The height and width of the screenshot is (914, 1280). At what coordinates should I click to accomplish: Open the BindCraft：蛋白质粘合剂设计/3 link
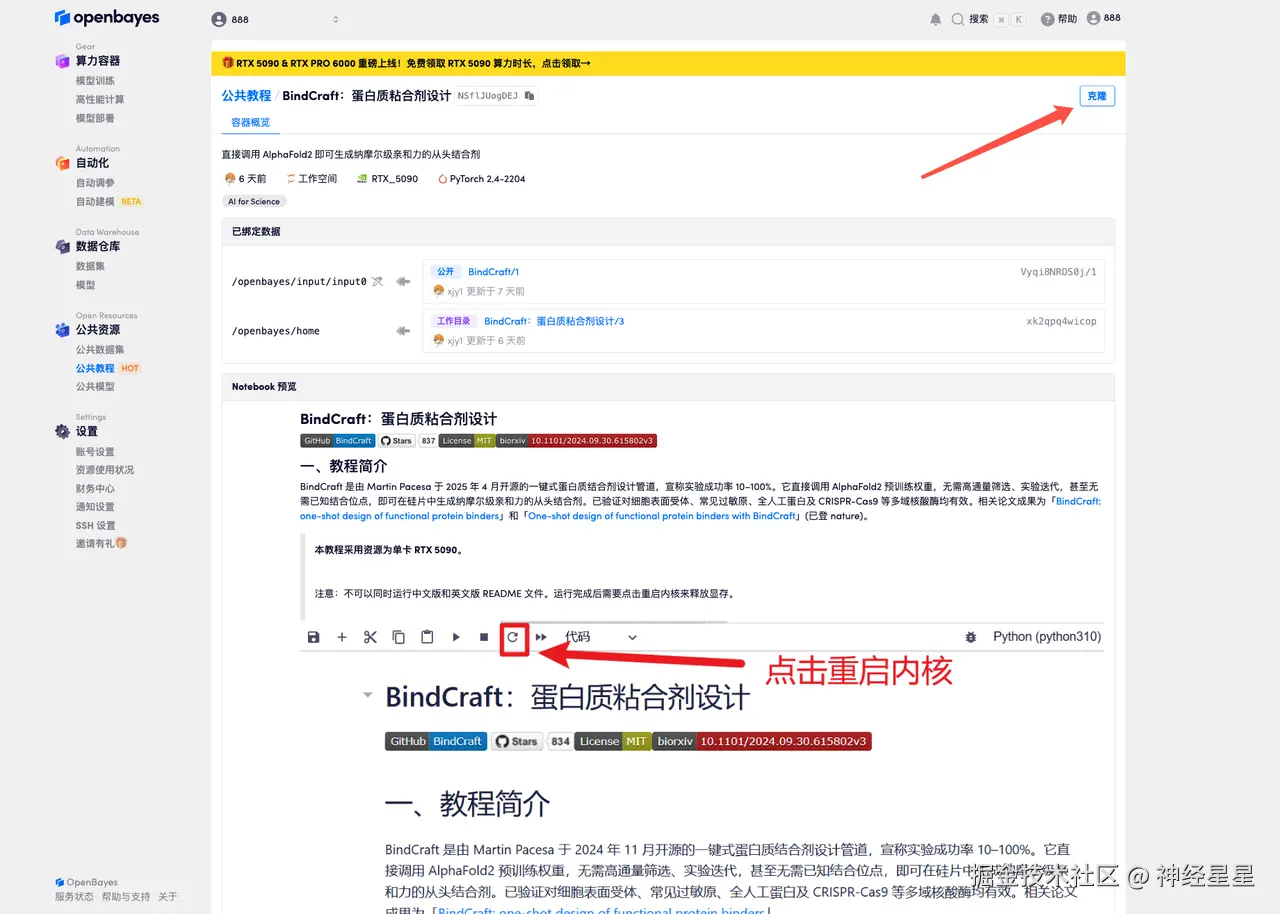(x=554, y=321)
